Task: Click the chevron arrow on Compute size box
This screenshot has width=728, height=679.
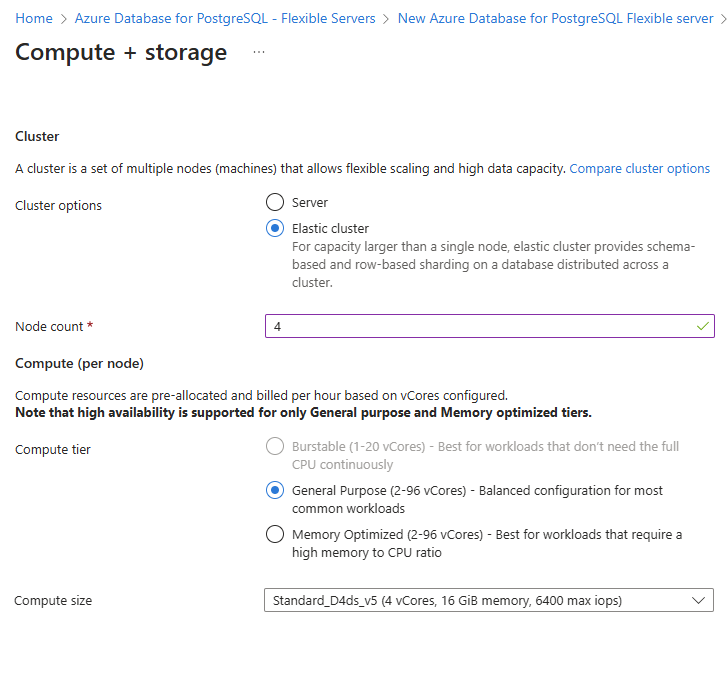Action: click(698, 600)
